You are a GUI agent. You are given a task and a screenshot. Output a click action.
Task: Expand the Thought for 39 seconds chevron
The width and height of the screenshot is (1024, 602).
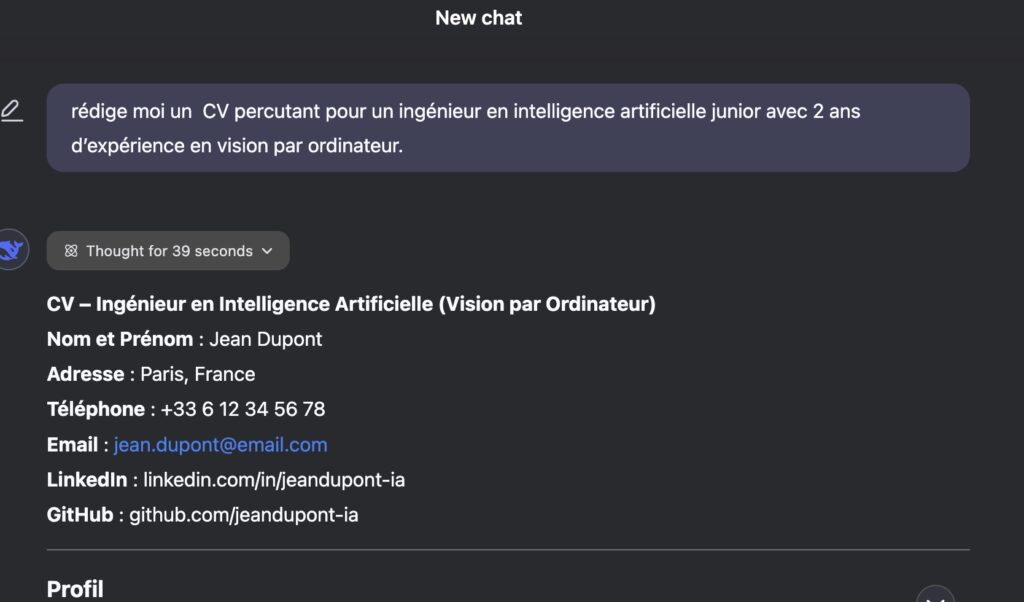coord(267,251)
